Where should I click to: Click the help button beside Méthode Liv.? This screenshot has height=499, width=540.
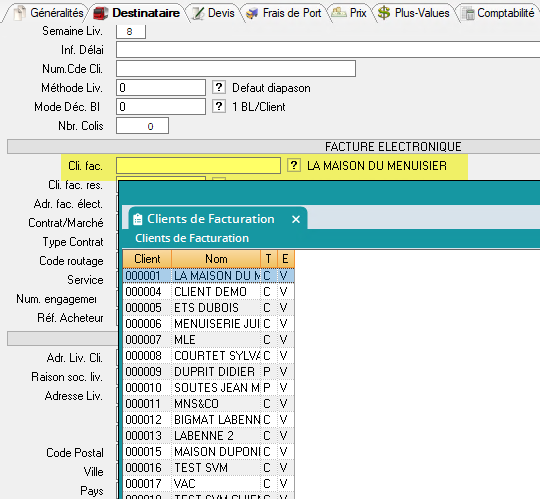pos(219,87)
